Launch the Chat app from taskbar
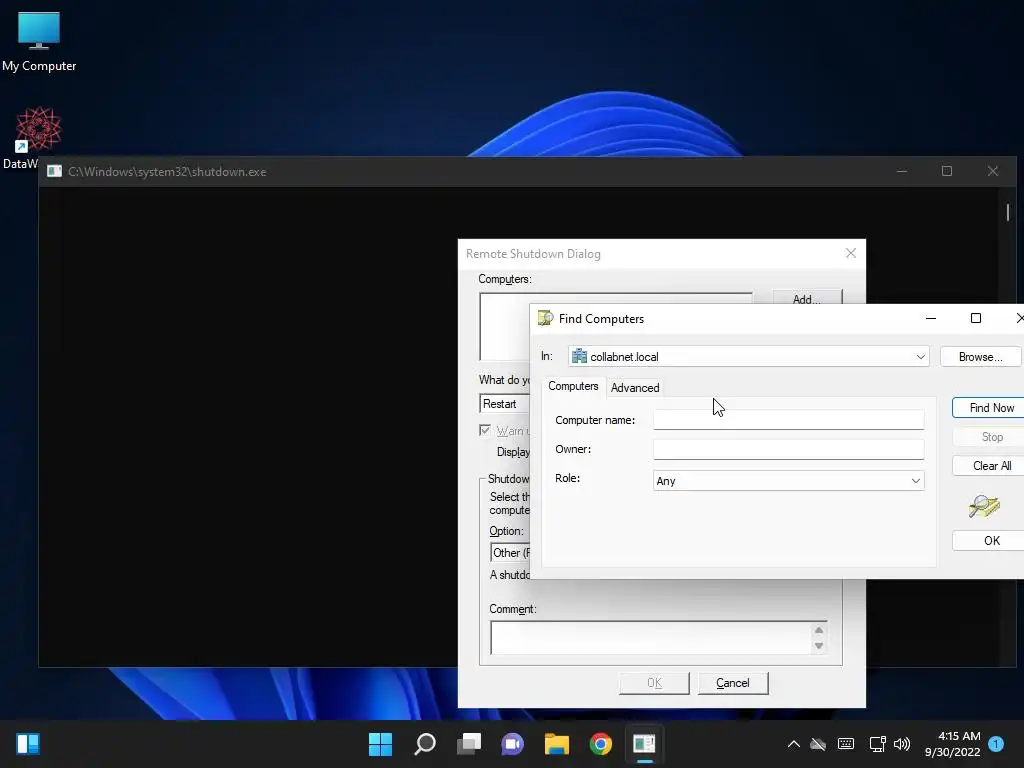This screenshot has width=1024, height=768. 513,744
